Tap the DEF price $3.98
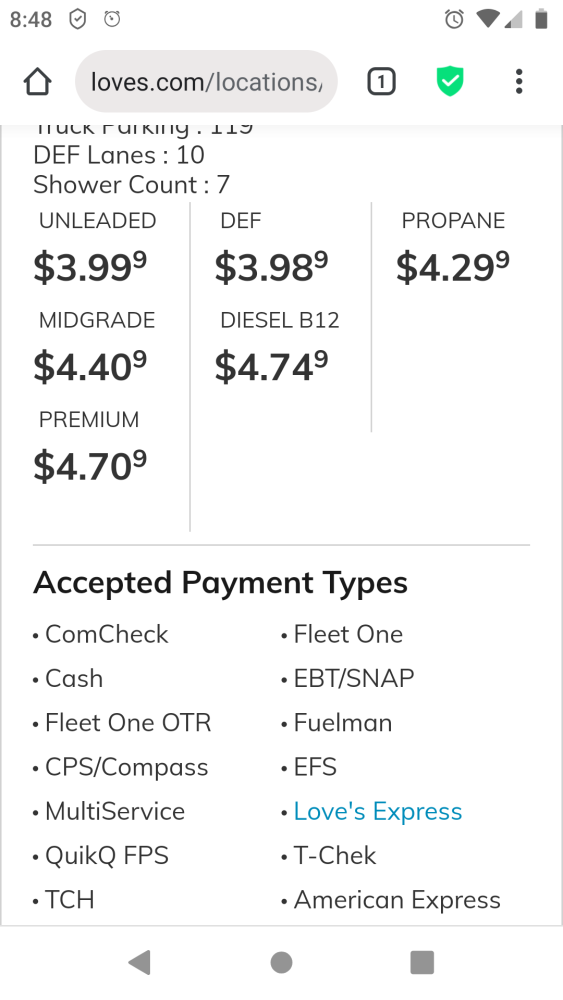 271,267
